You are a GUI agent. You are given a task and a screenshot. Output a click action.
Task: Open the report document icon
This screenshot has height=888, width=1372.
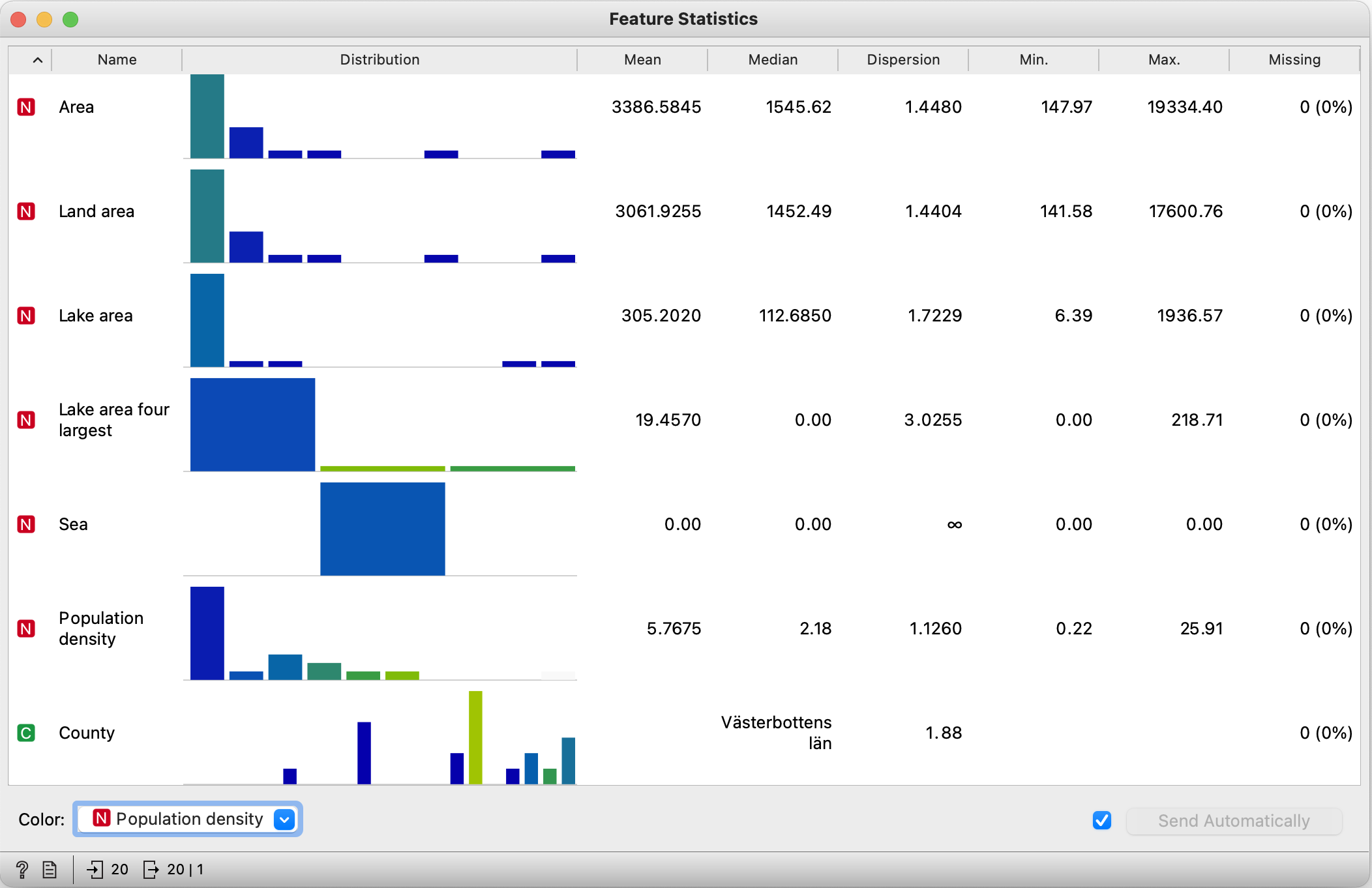click(x=50, y=869)
